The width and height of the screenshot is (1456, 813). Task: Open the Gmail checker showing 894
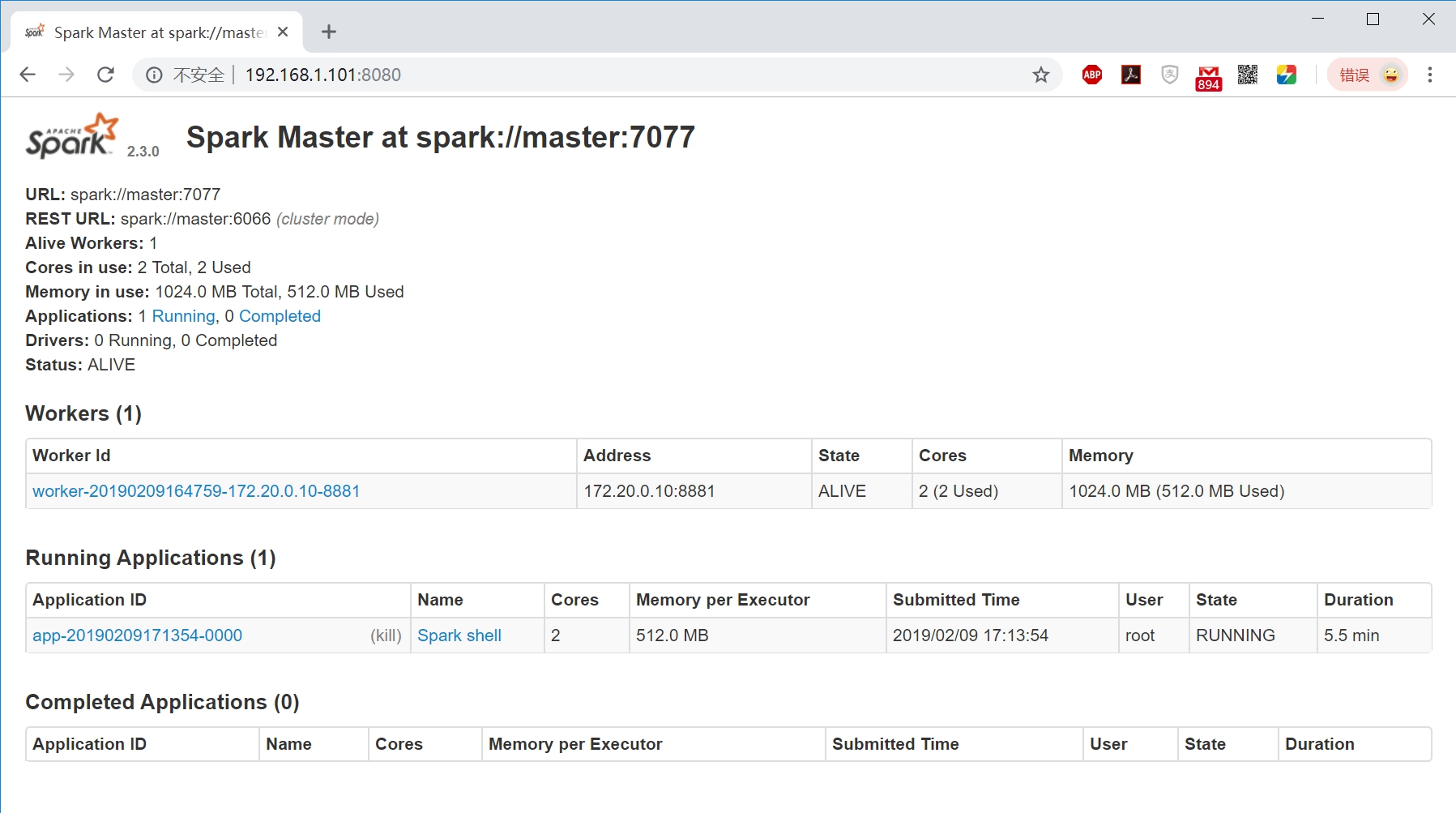[1209, 78]
